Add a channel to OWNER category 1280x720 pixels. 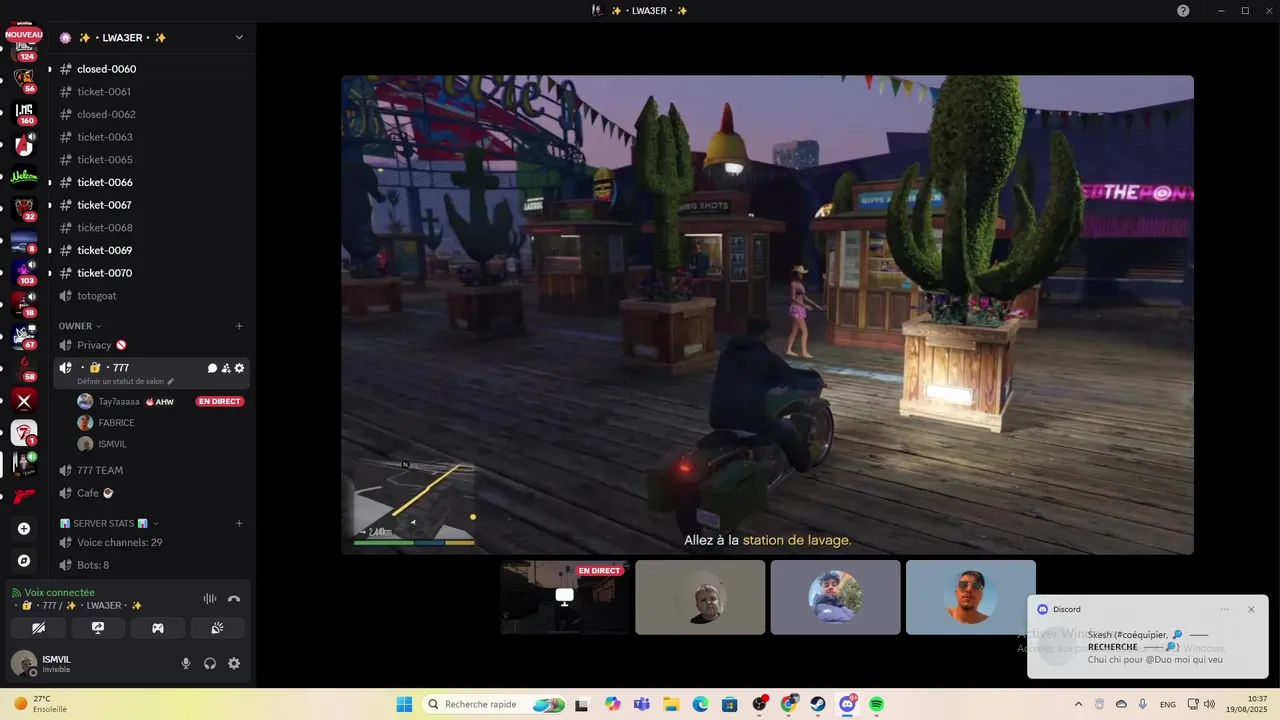239,326
